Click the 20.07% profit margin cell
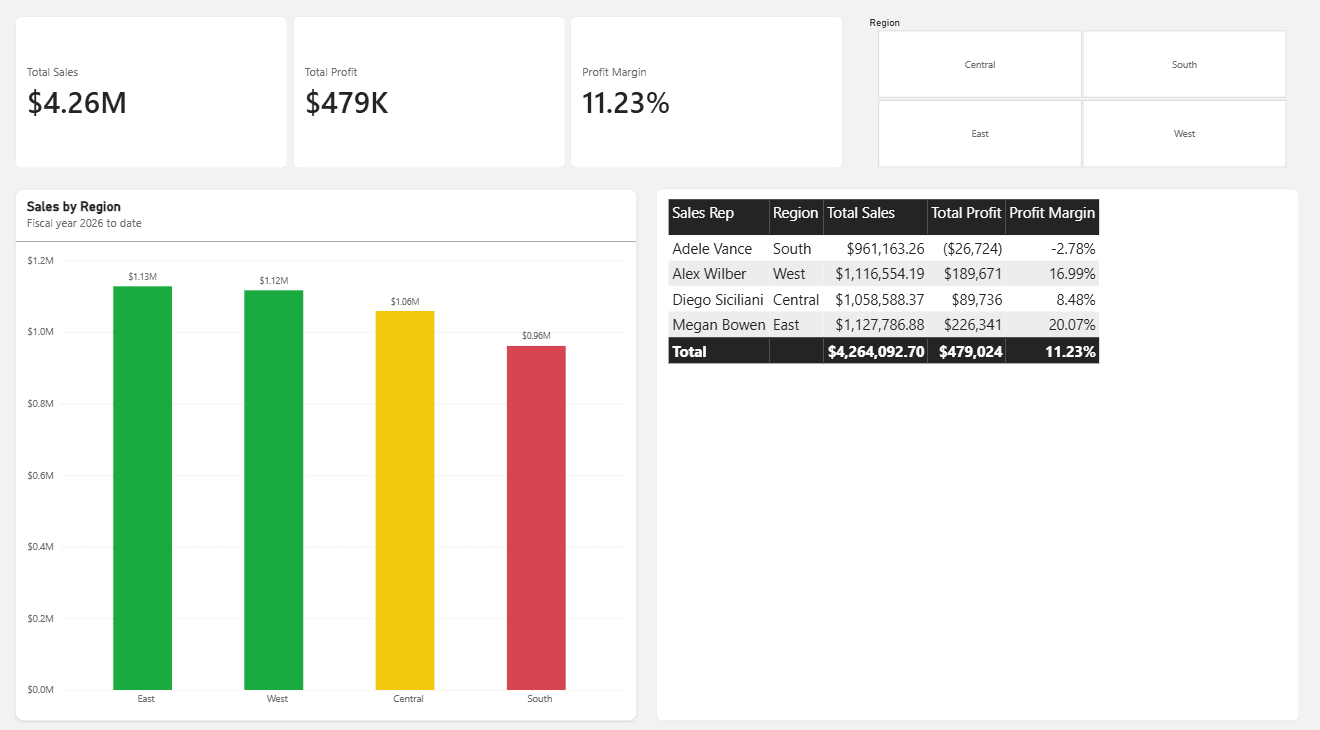Screen dimensions: 1320x730 (1052, 324)
